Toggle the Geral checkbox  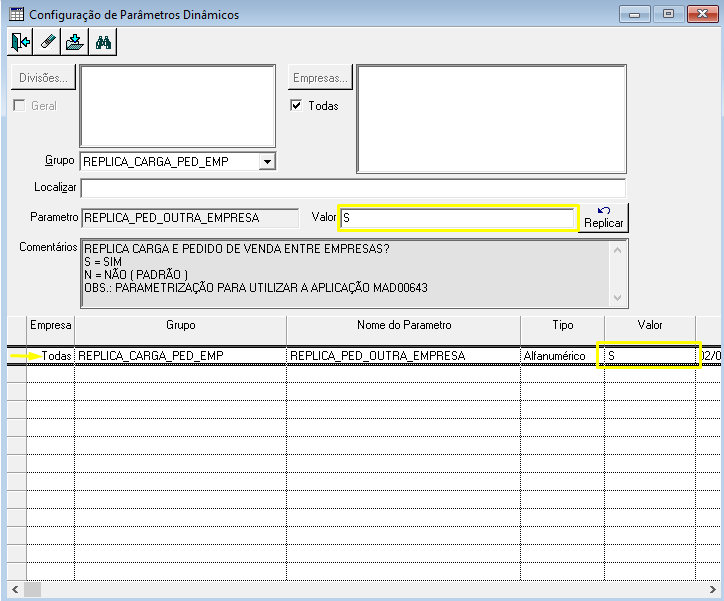19,106
